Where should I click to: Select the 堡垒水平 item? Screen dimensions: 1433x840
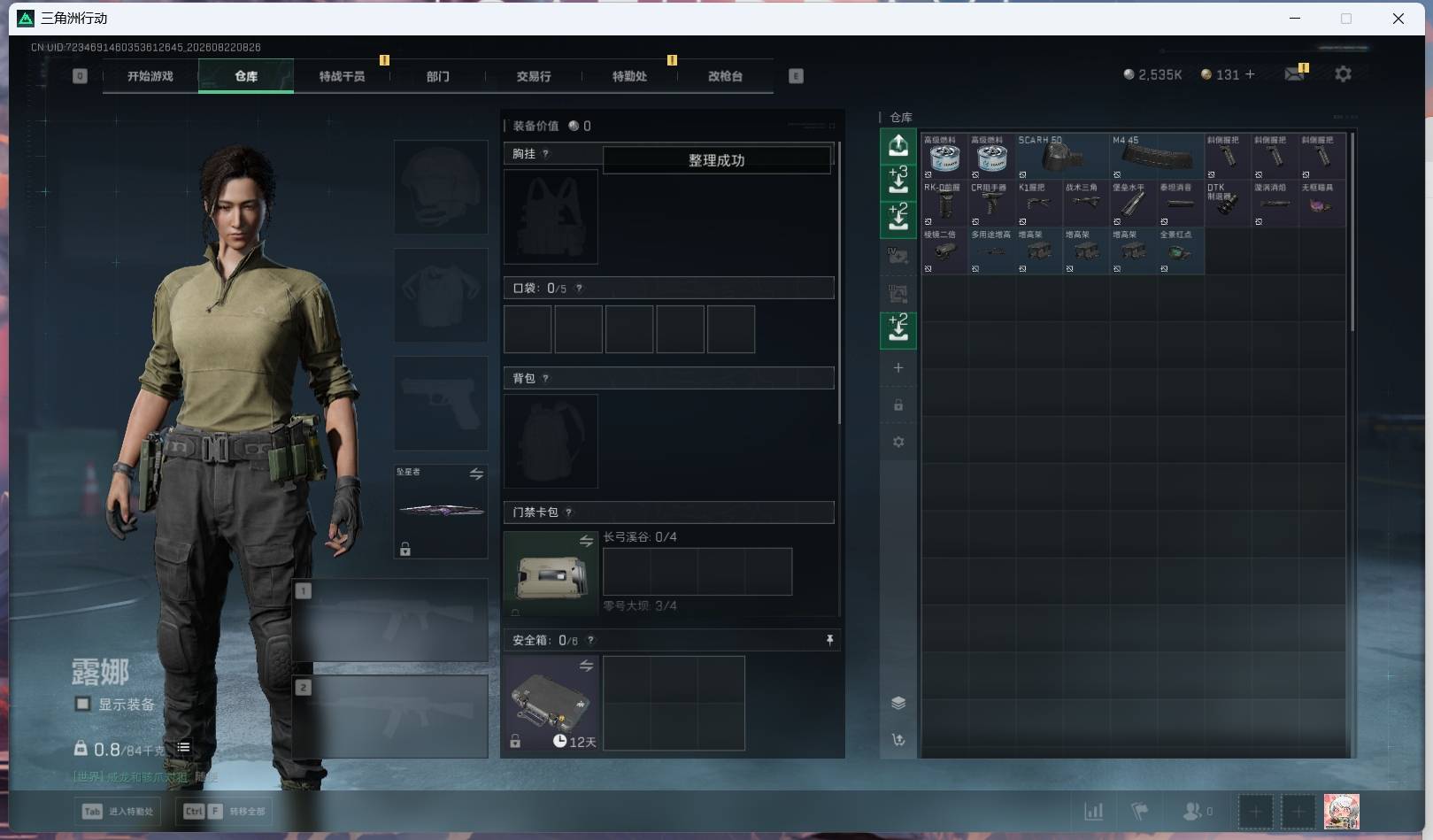point(1133,204)
